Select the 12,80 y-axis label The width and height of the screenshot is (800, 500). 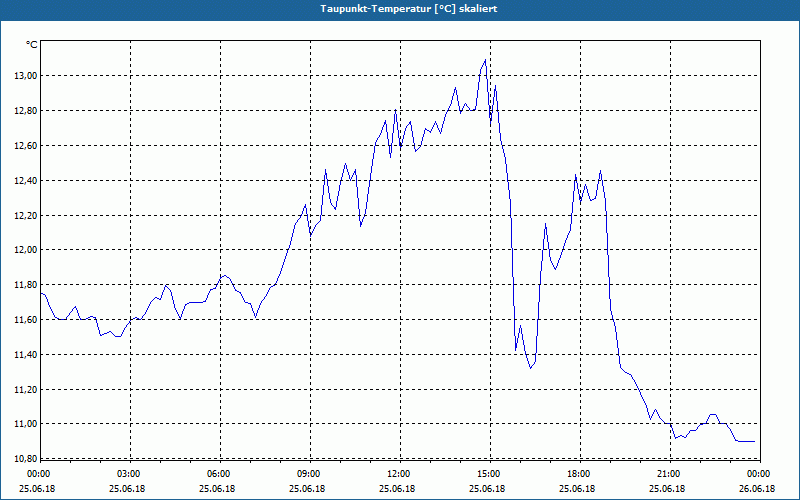coord(26,111)
